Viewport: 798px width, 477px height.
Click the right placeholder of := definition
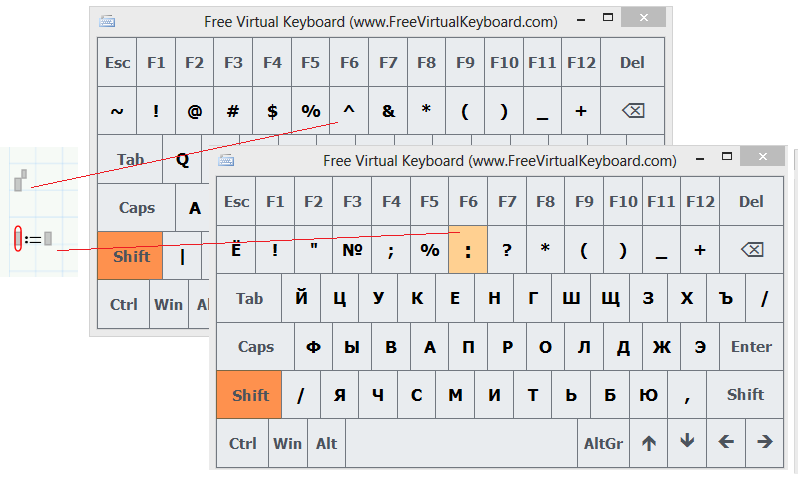tap(48, 238)
